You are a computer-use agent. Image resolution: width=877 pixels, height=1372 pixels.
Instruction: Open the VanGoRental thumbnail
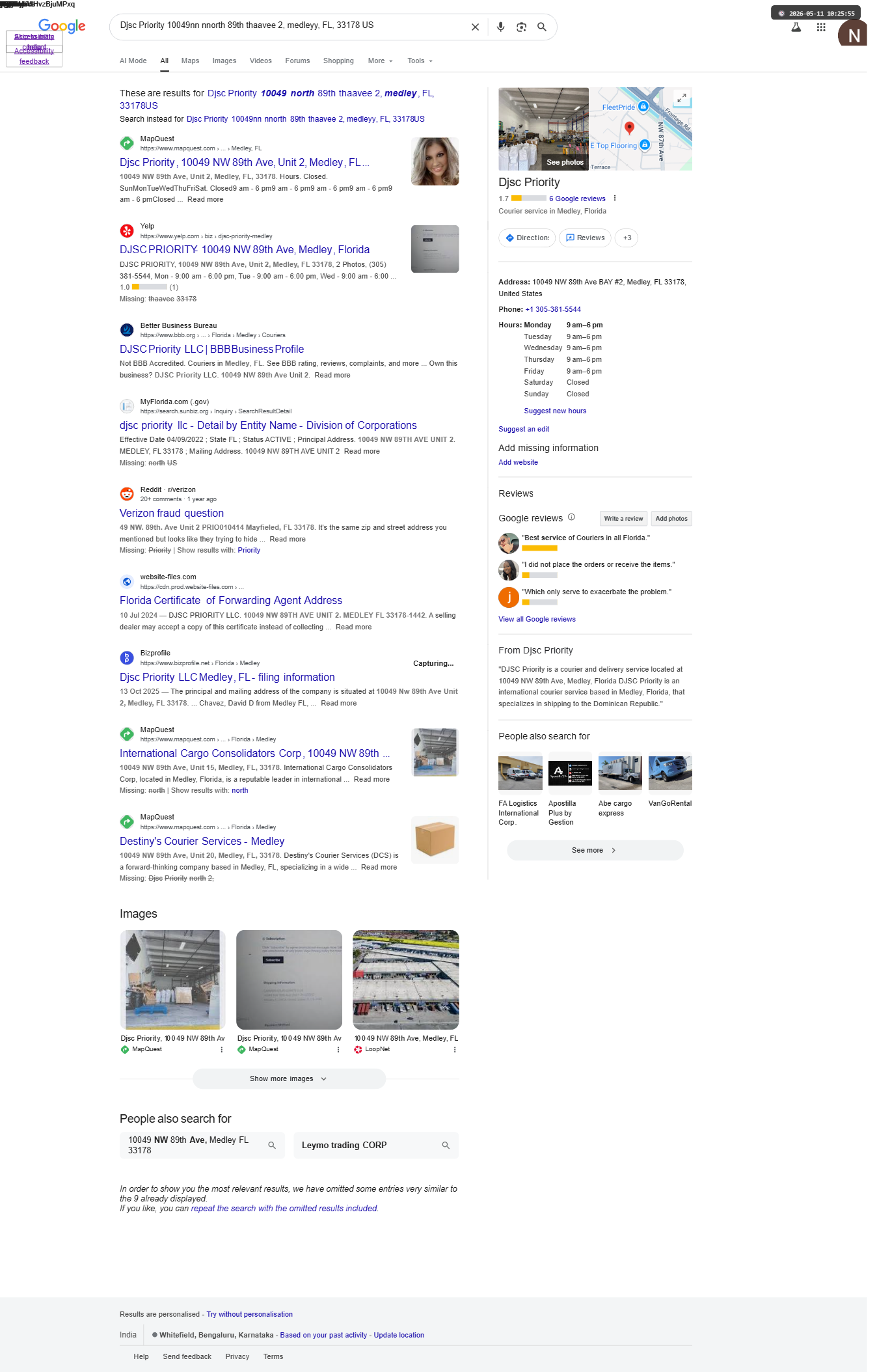click(670, 773)
